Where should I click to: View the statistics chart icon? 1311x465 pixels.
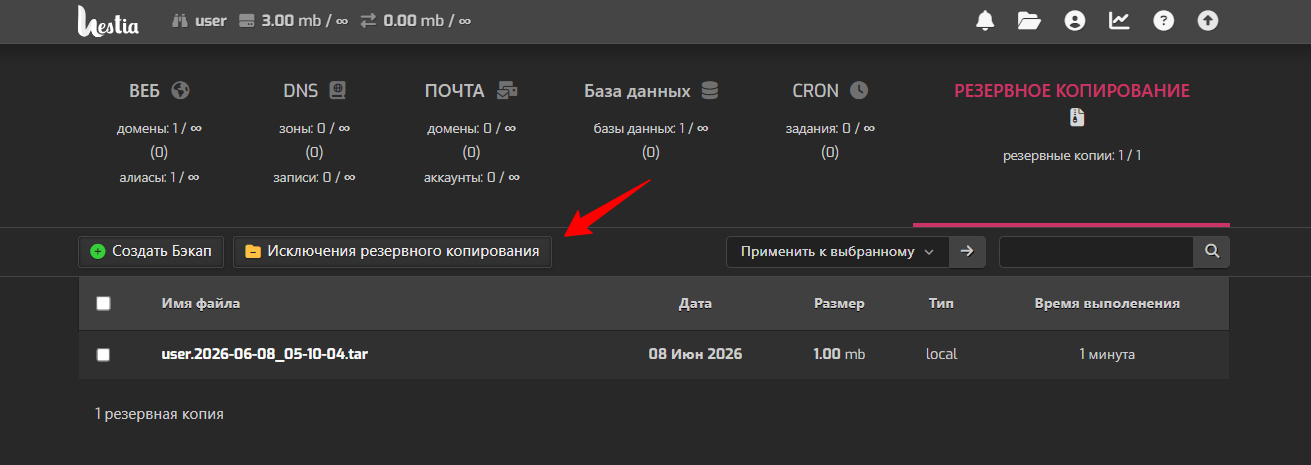click(1119, 20)
